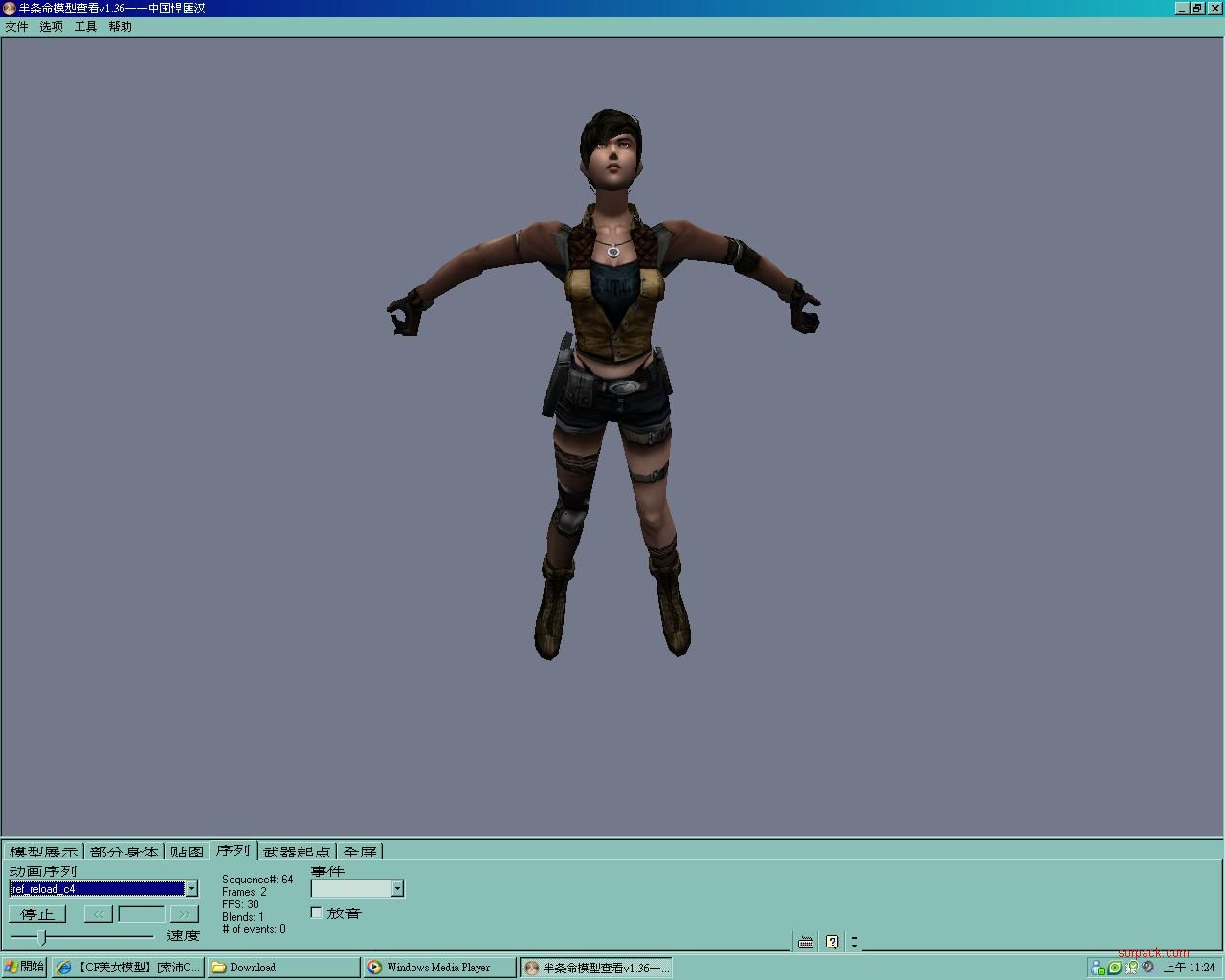Click the Windows 開始 start button
Image resolution: width=1225 pixels, height=980 pixels.
[24, 968]
